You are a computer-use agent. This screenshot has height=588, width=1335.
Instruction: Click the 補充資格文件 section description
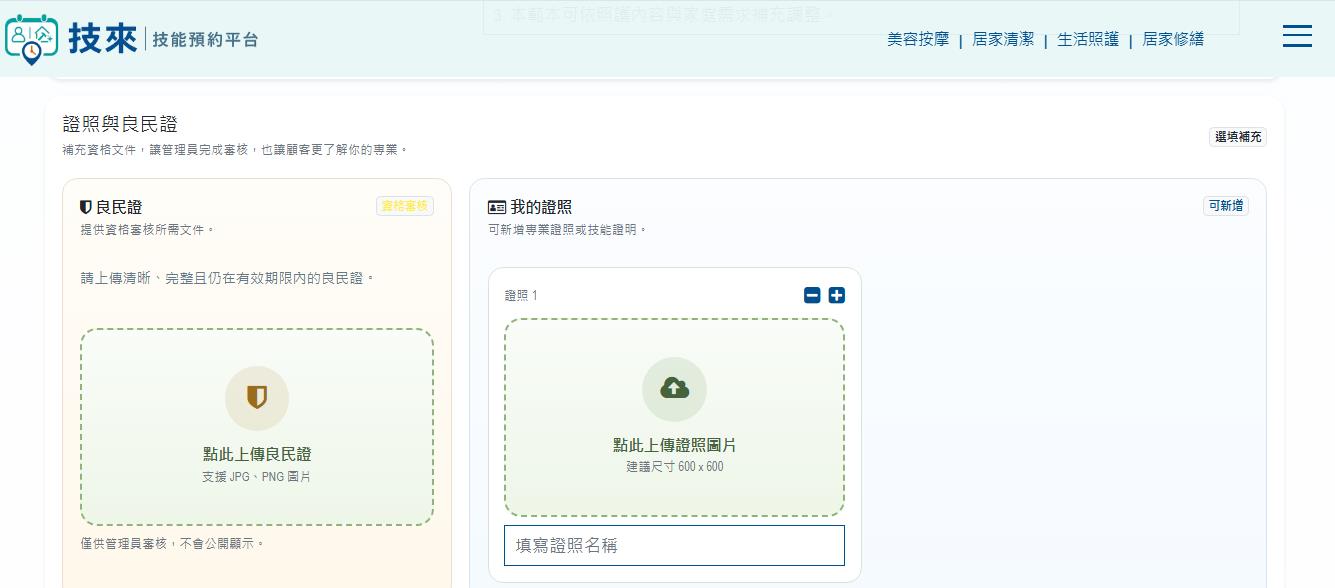click(x=235, y=150)
